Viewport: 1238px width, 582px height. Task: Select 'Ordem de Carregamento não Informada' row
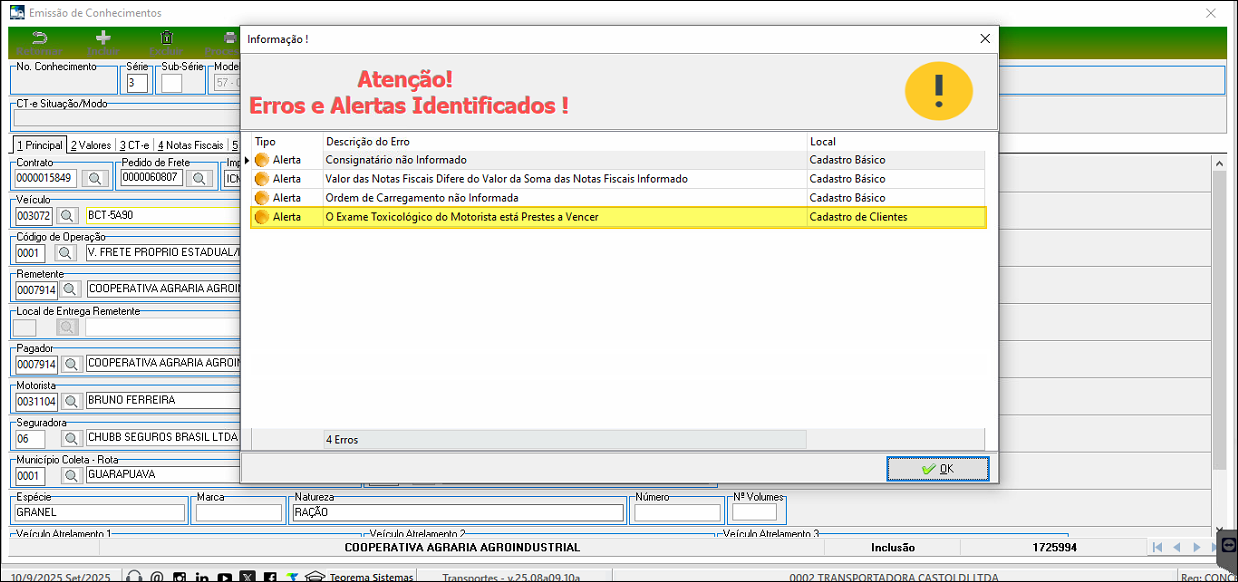click(618, 198)
